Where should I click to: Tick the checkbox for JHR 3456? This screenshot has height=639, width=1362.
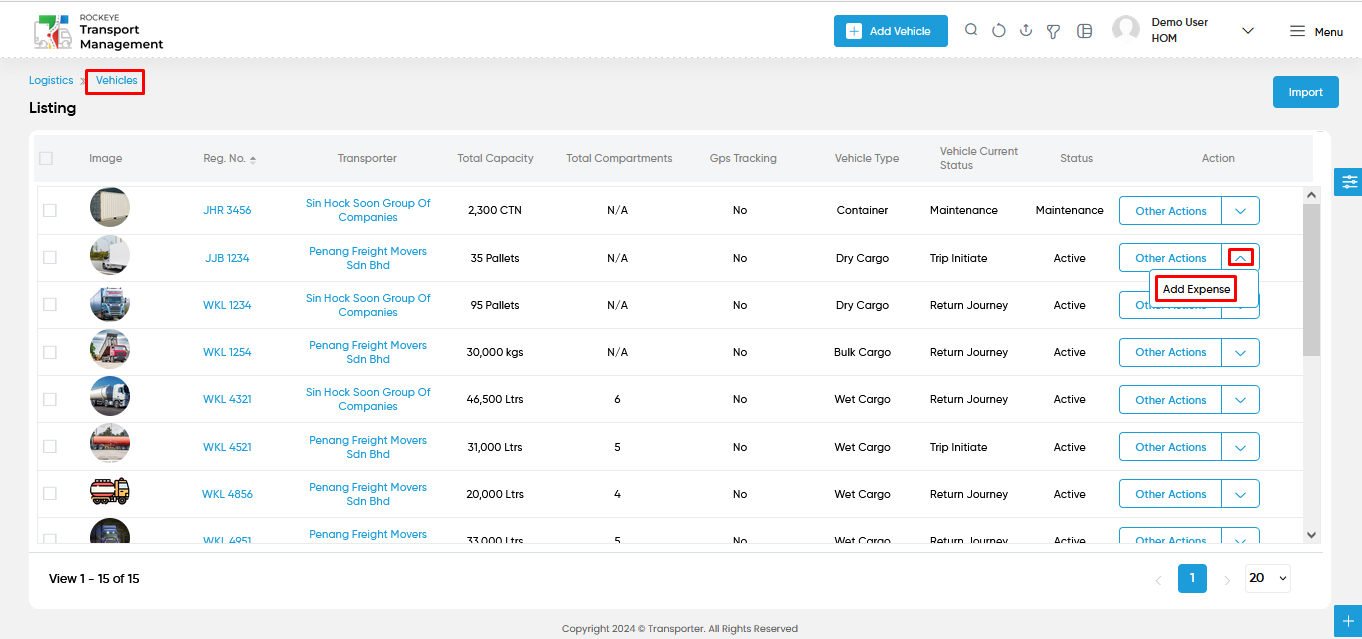tap(50, 211)
